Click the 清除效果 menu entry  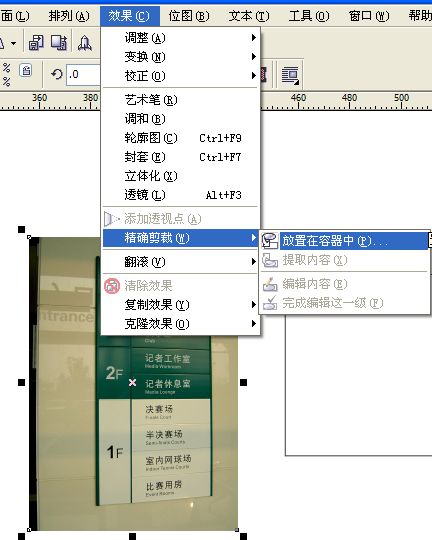pos(181,286)
